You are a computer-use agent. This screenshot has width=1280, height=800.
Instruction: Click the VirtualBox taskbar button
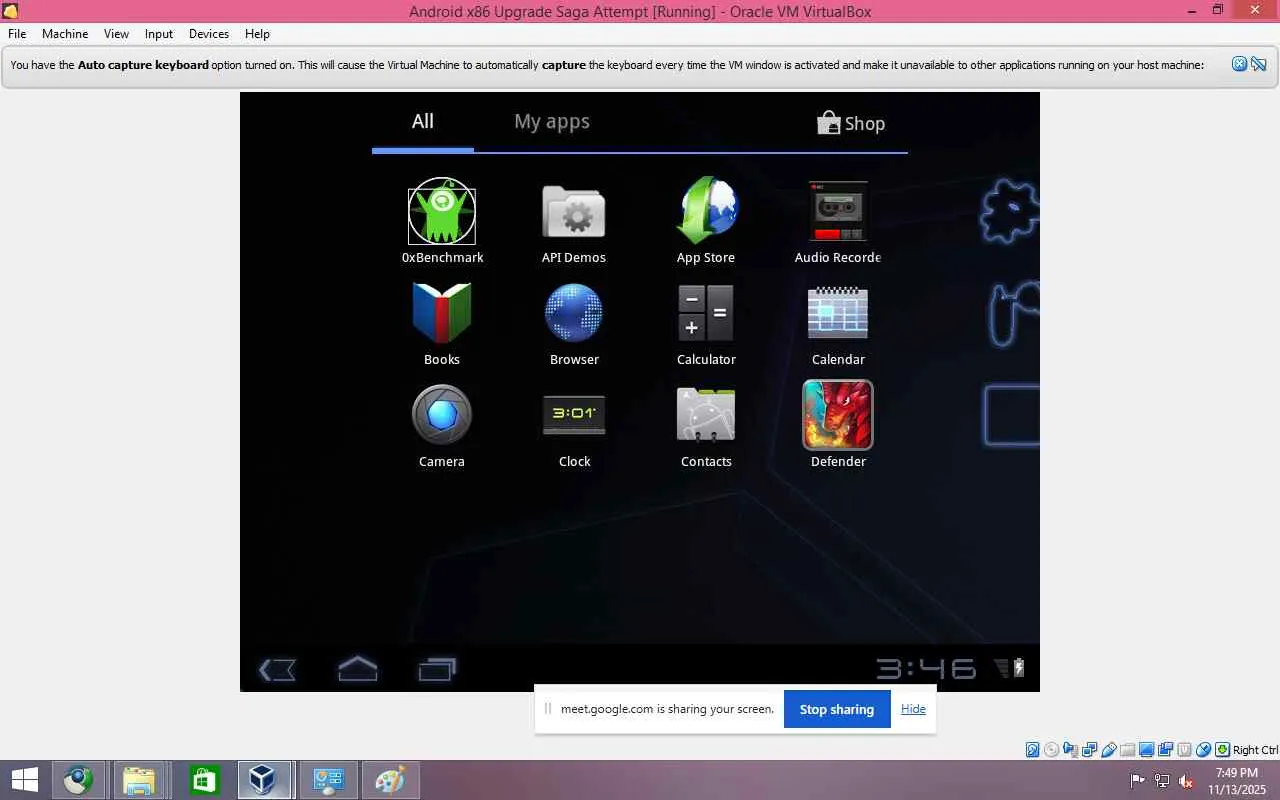click(265, 780)
